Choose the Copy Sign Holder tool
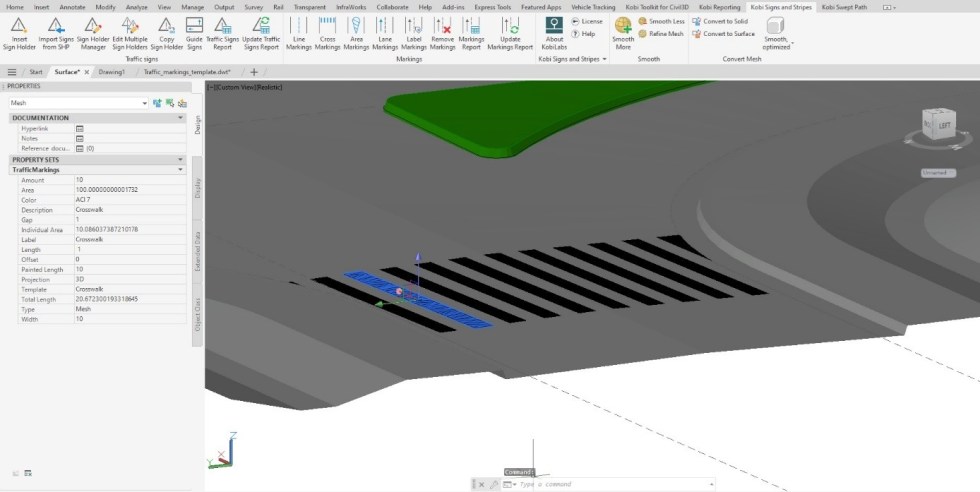The image size is (980, 492). (166, 34)
